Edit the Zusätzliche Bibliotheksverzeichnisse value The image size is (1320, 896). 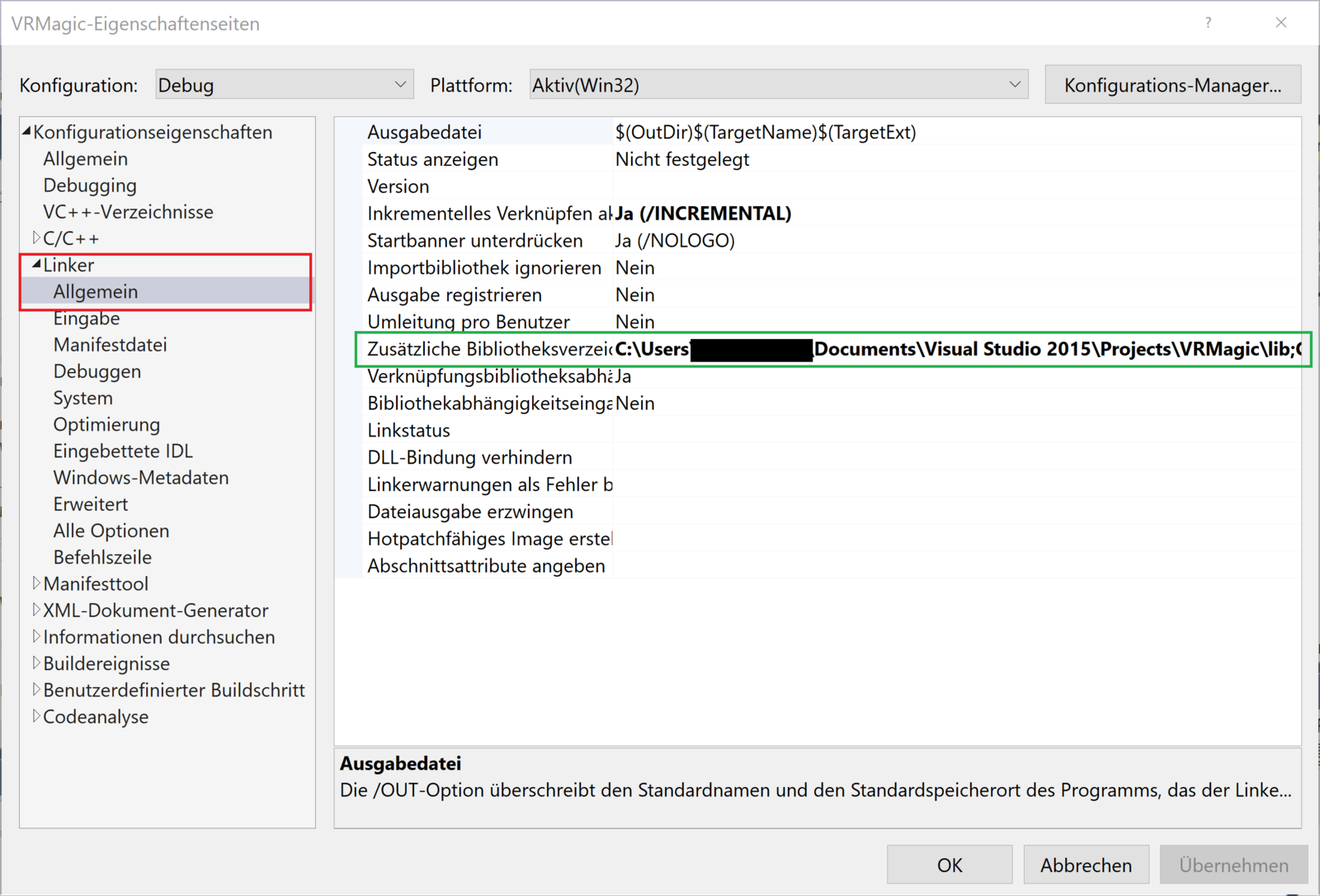(x=957, y=349)
